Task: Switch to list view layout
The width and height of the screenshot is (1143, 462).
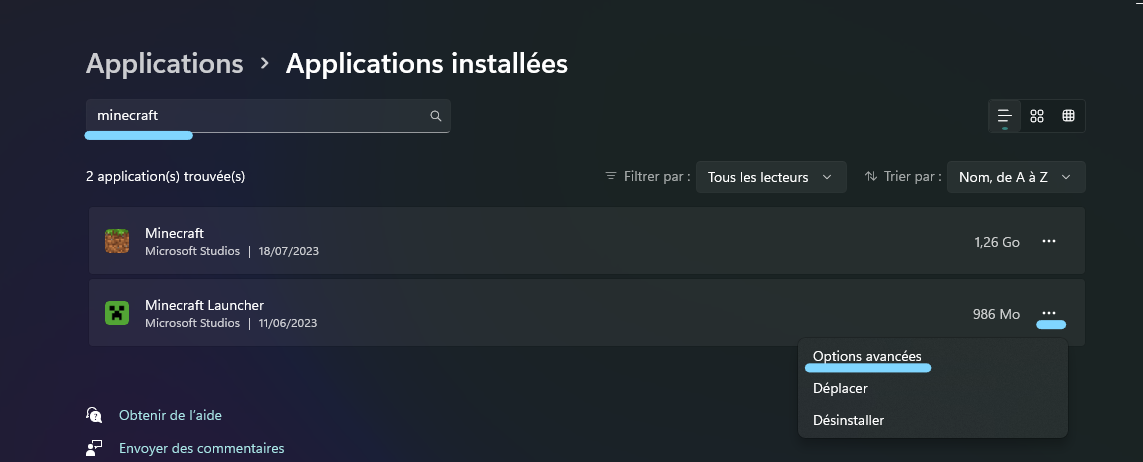Action: click(1004, 116)
